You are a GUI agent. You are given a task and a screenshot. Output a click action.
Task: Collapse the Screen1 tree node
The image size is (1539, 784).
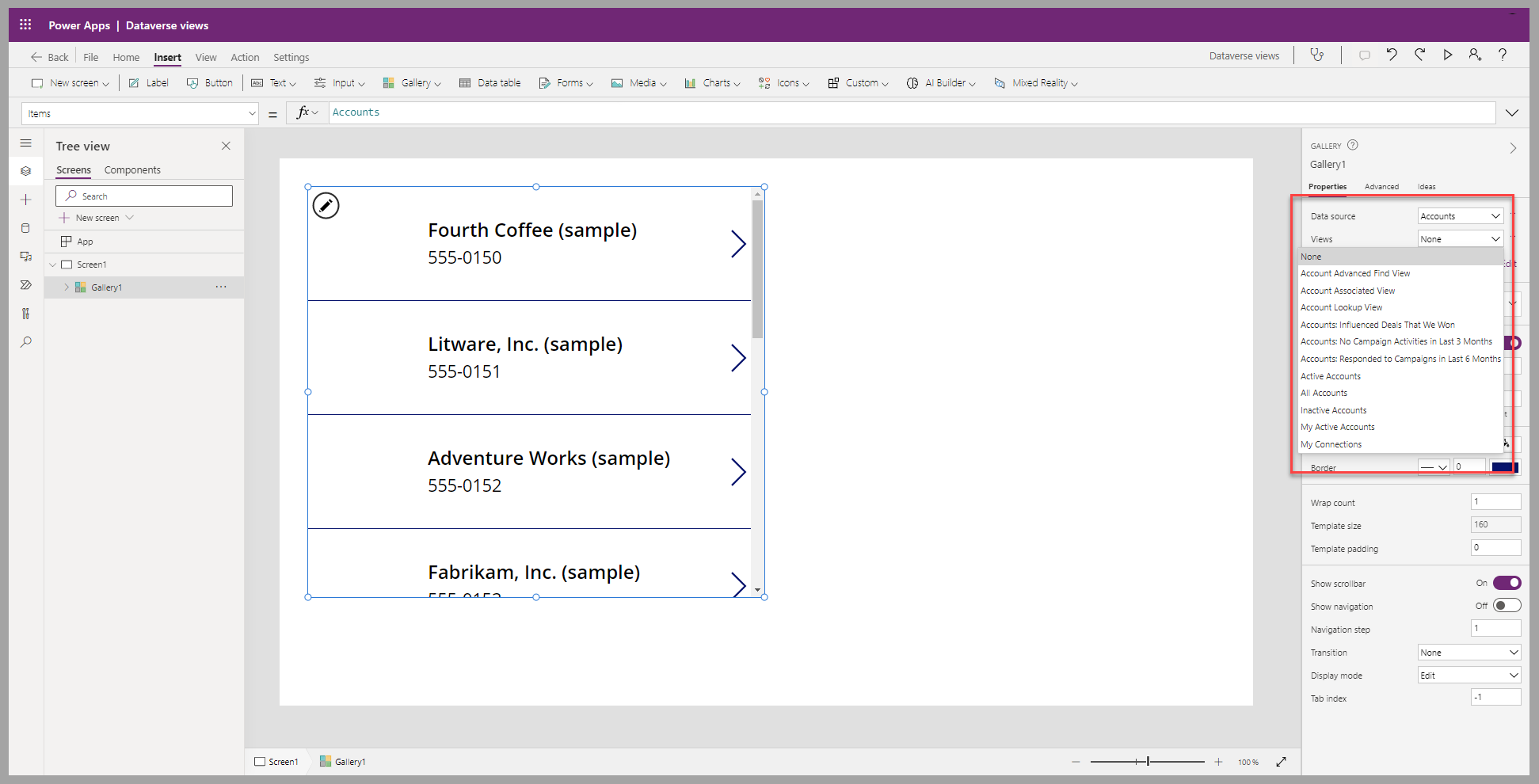[53, 265]
